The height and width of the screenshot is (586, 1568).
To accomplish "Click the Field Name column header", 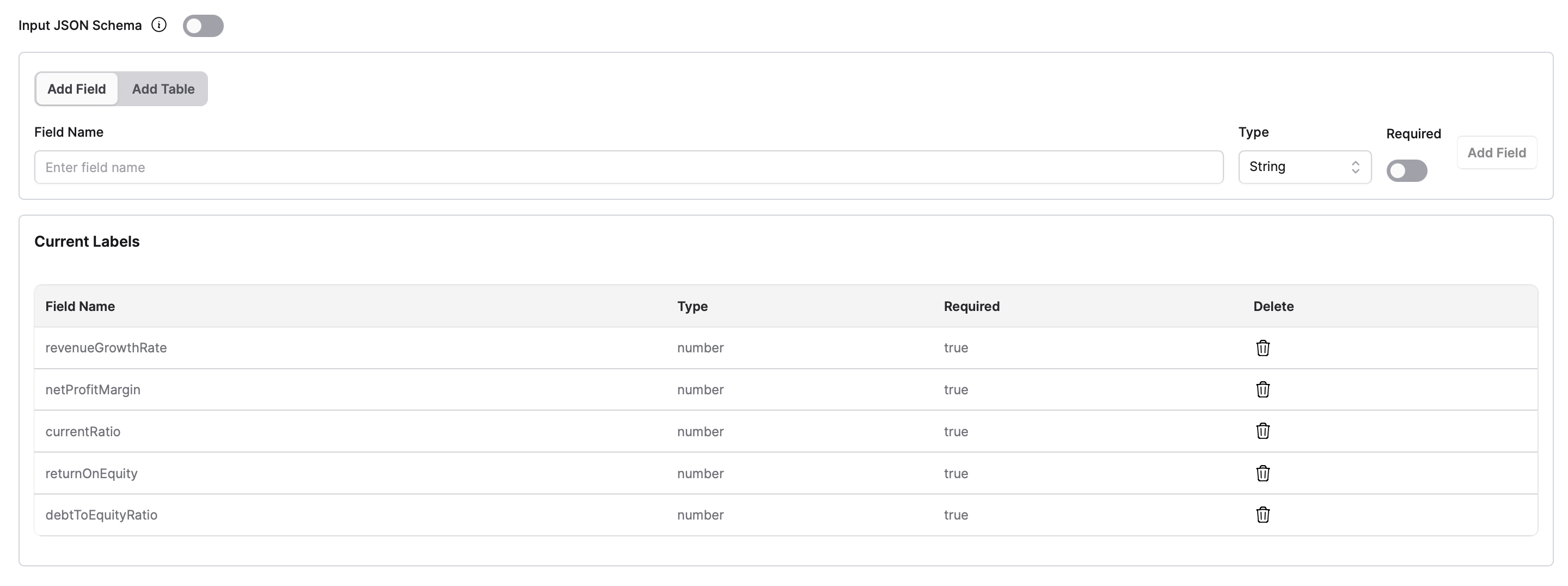I will (x=79, y=307).
